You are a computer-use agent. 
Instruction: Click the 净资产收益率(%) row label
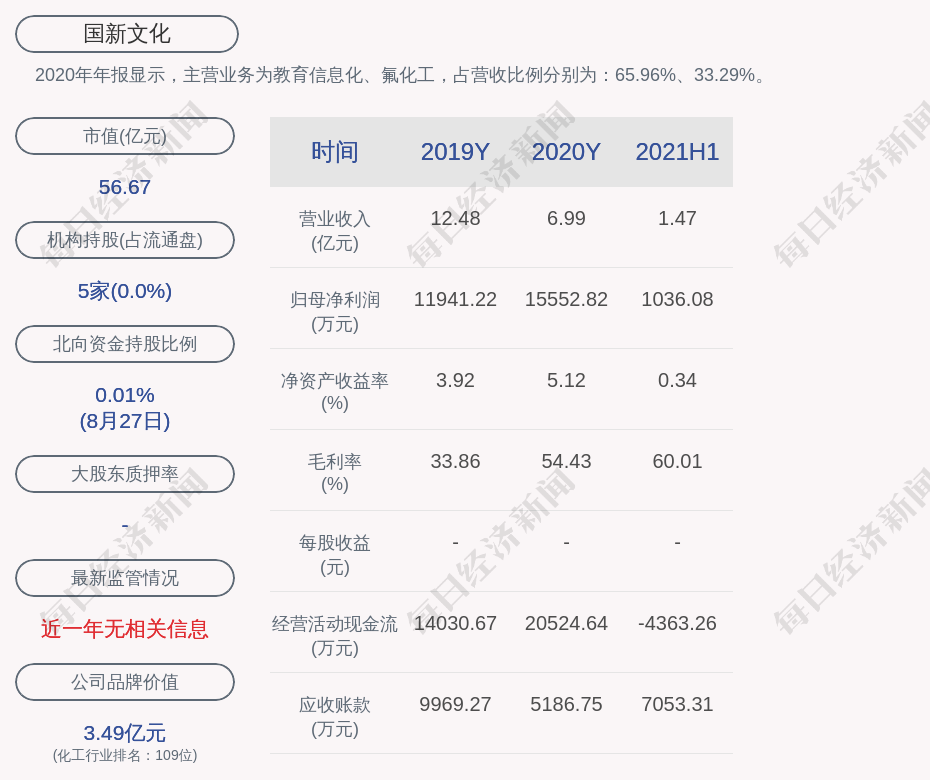click(335, 392)
